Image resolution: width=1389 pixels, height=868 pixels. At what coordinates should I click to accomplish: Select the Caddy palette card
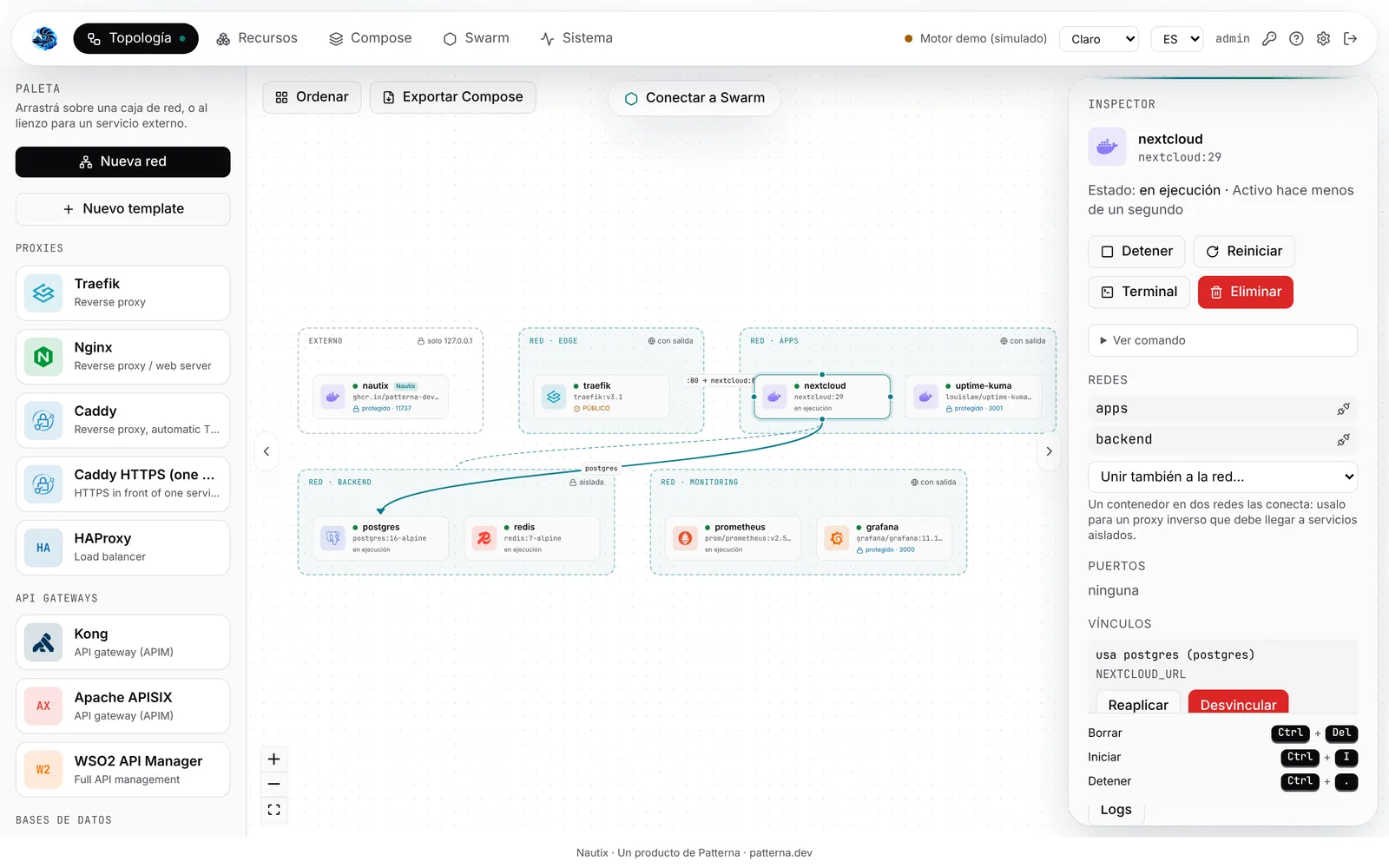click(x=122, y=421)
